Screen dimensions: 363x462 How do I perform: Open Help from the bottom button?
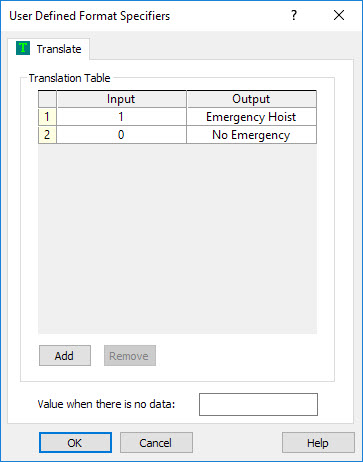click(x=318, y=443)
